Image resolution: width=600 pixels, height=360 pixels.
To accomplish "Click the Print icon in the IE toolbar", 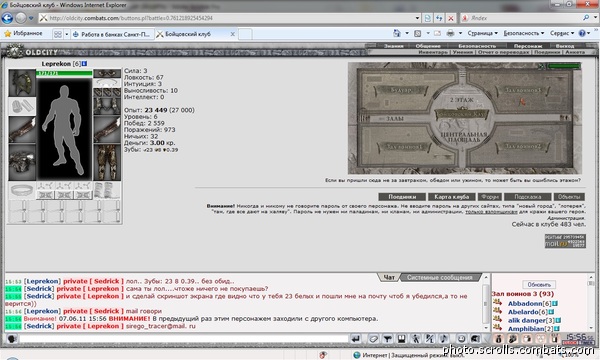I will point(450,33).
